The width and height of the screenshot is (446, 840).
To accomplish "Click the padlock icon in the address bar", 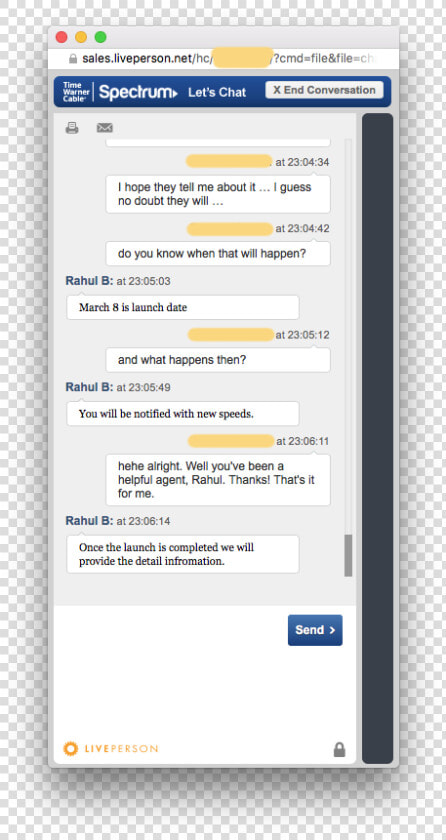I will (x=73, y=58).
